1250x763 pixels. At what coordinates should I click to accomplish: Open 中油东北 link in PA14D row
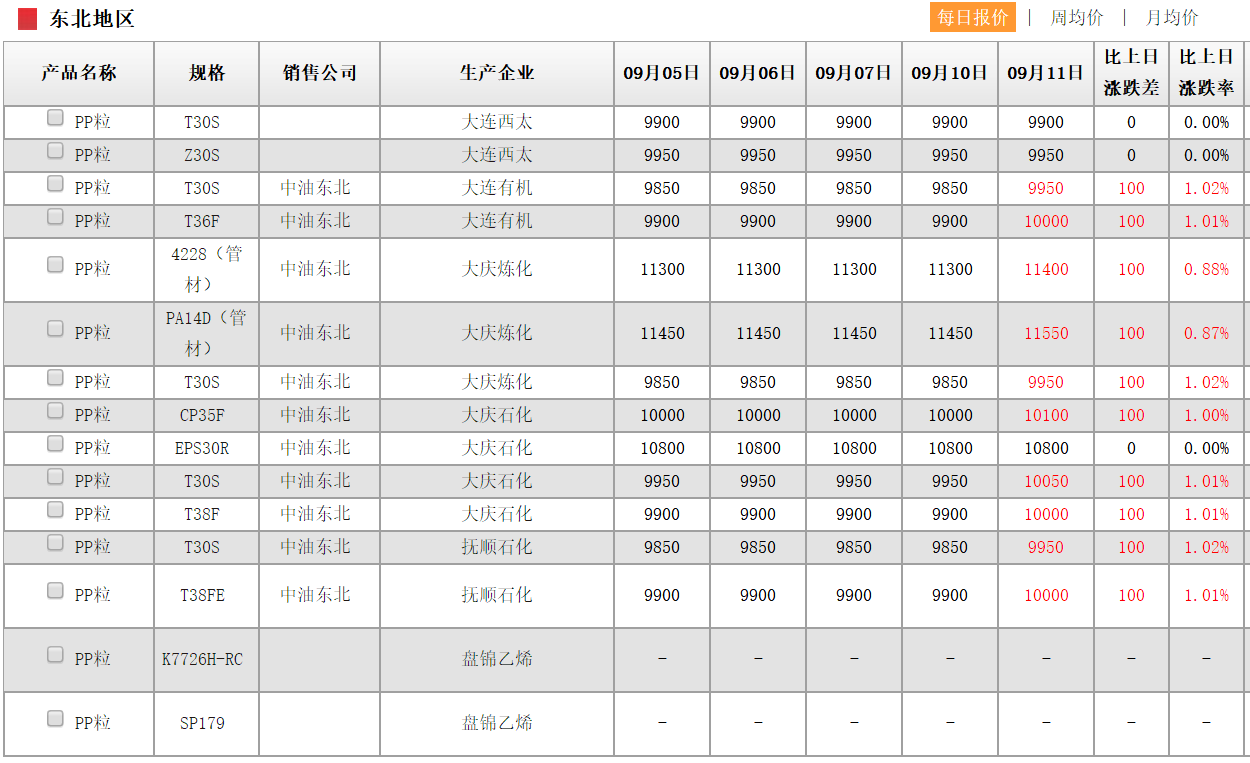coord(315,333)
